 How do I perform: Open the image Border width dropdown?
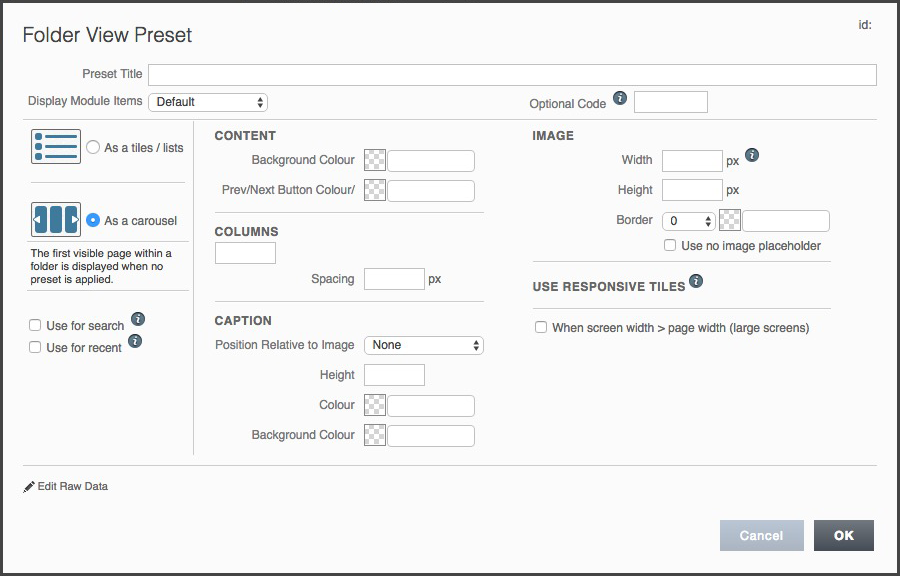pos(689,221)
